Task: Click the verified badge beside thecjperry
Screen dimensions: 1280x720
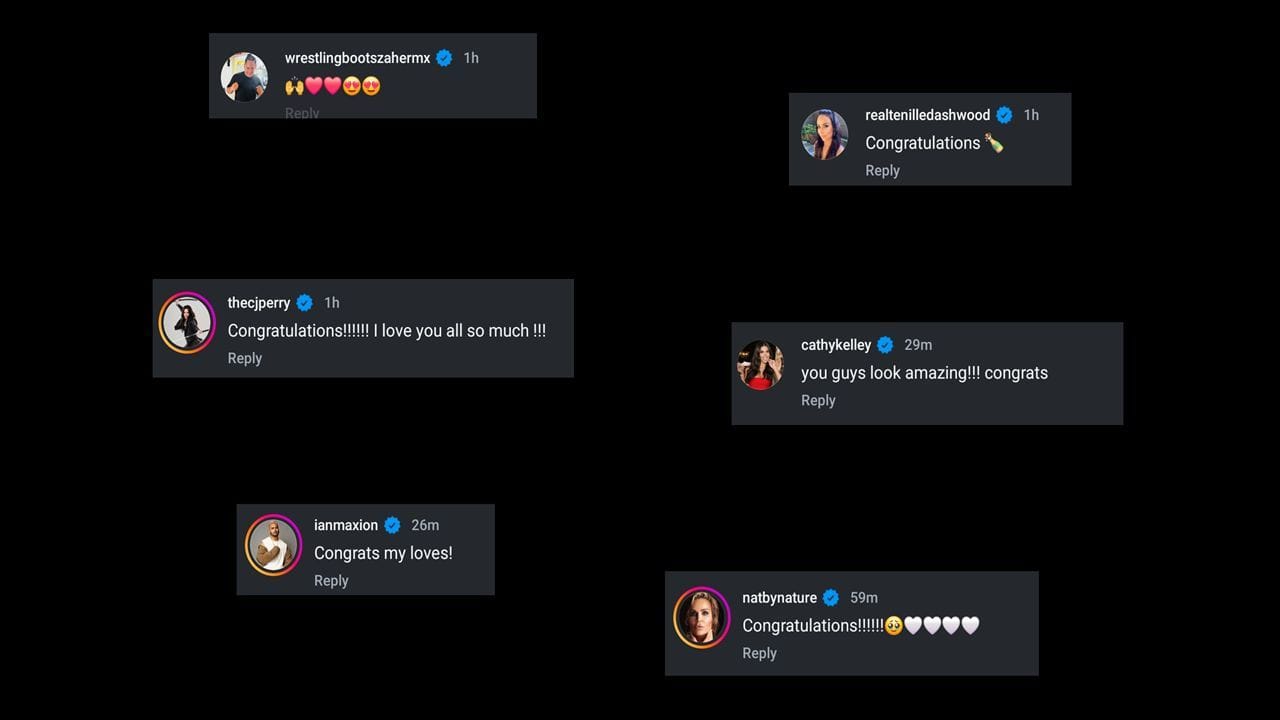Action: click(304, 302)
